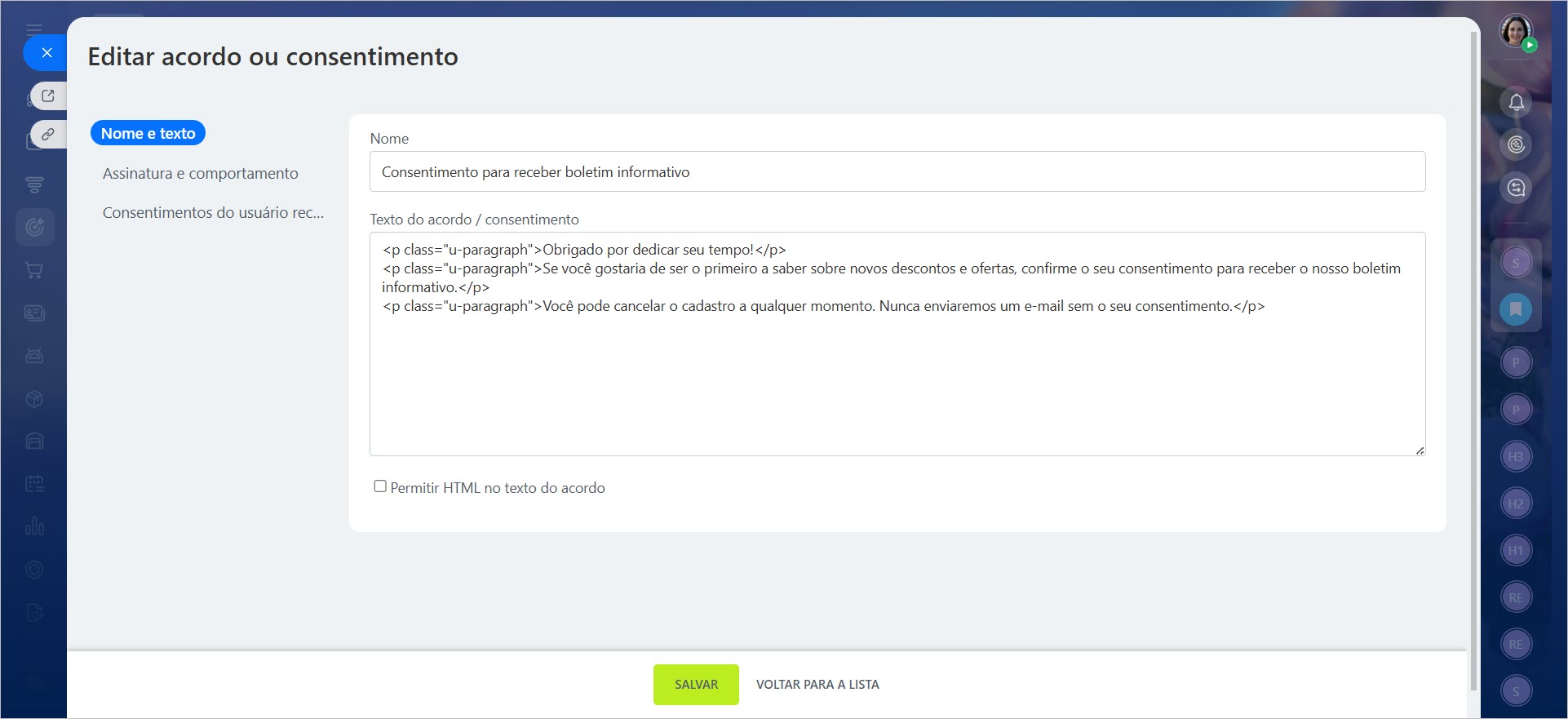Switch to Assinatura e comportamento section
Screen dimensions: 1568x719
[200, 173]
